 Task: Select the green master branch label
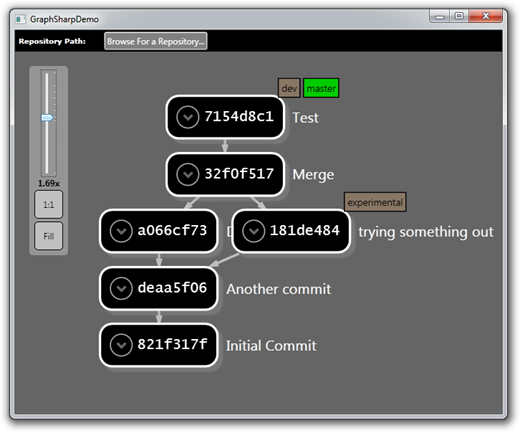click(x=321, y=88)
